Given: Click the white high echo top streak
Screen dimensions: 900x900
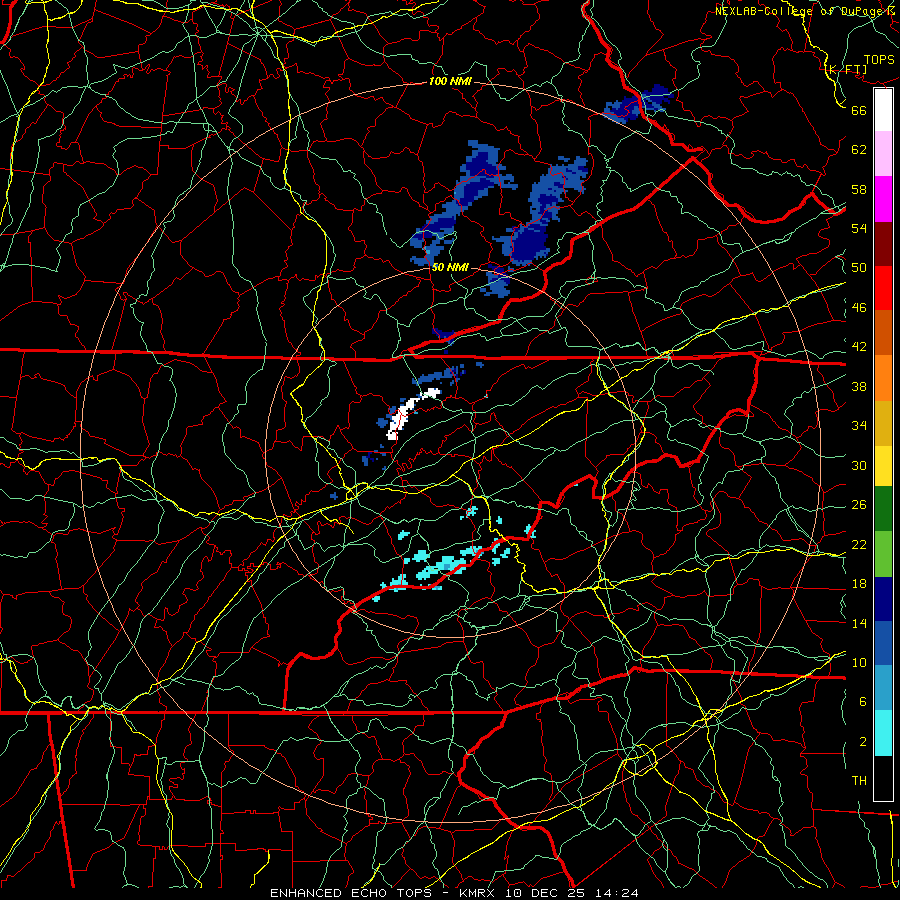Looking at the screenshot, I should click(x=406, y=412).
